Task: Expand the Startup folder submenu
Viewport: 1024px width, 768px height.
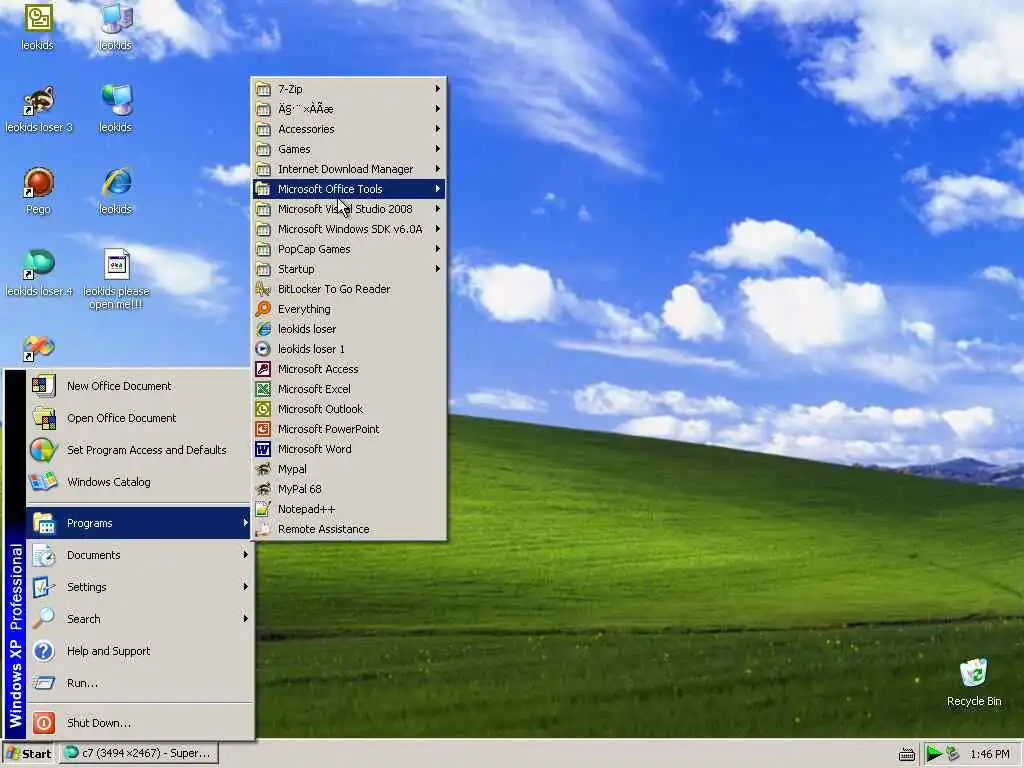Action: [349, 269]
